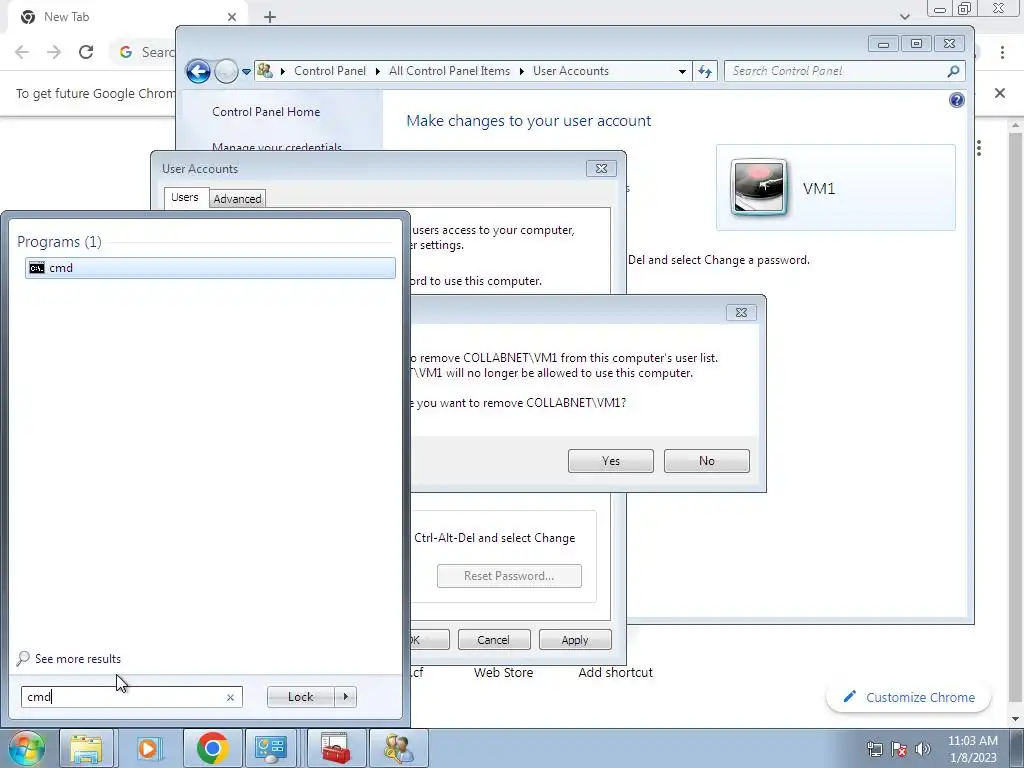Click Apply in User Accounts dialog

coord(575,640)
